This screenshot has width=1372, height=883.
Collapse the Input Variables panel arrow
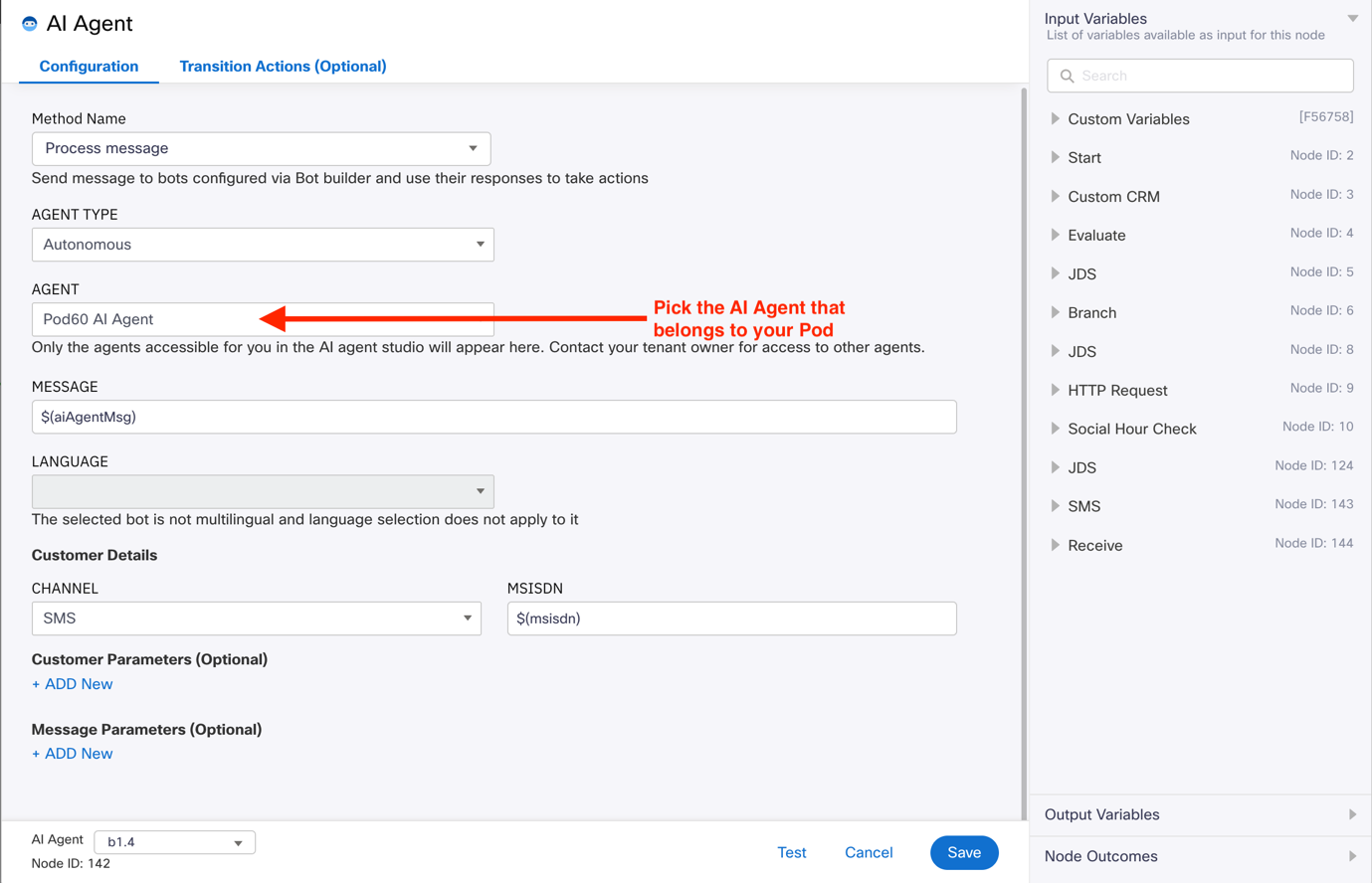[x=1352, y=19]
